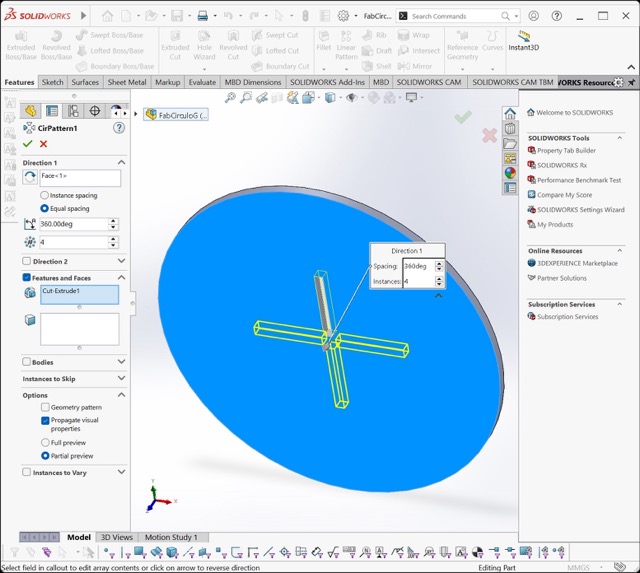Enable the Direction 2 checkbox

click(27, 261)
